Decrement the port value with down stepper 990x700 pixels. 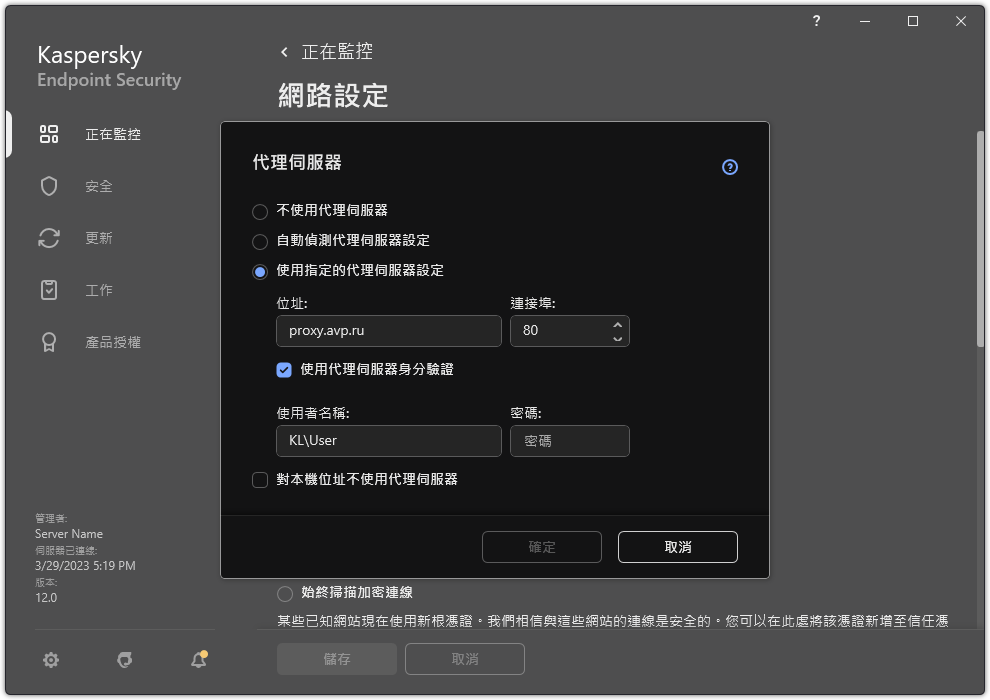click(x=617, y=337)
